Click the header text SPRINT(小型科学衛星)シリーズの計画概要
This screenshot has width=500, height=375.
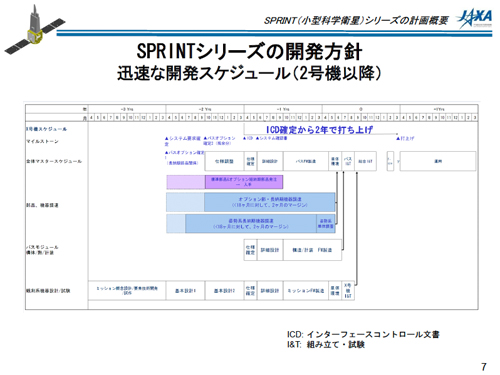coord(356,21)
